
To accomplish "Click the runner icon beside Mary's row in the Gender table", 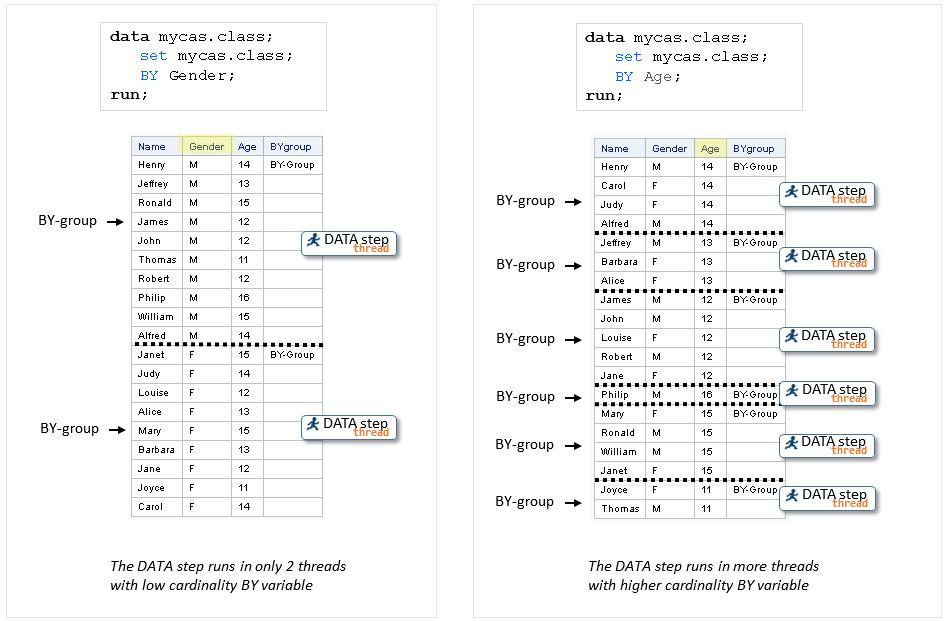I will click(314, 424).
